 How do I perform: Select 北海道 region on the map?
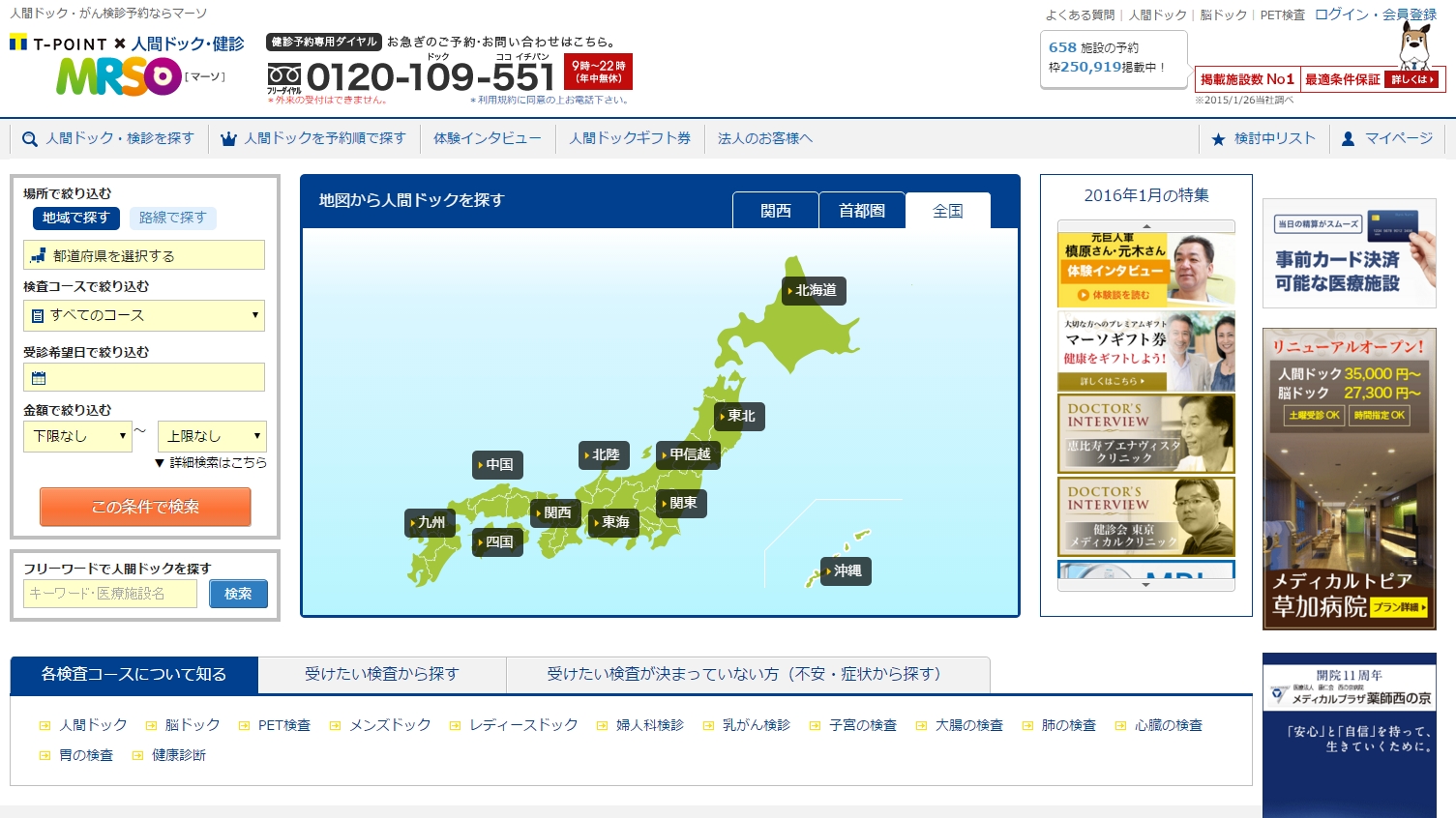click(814, 290)
